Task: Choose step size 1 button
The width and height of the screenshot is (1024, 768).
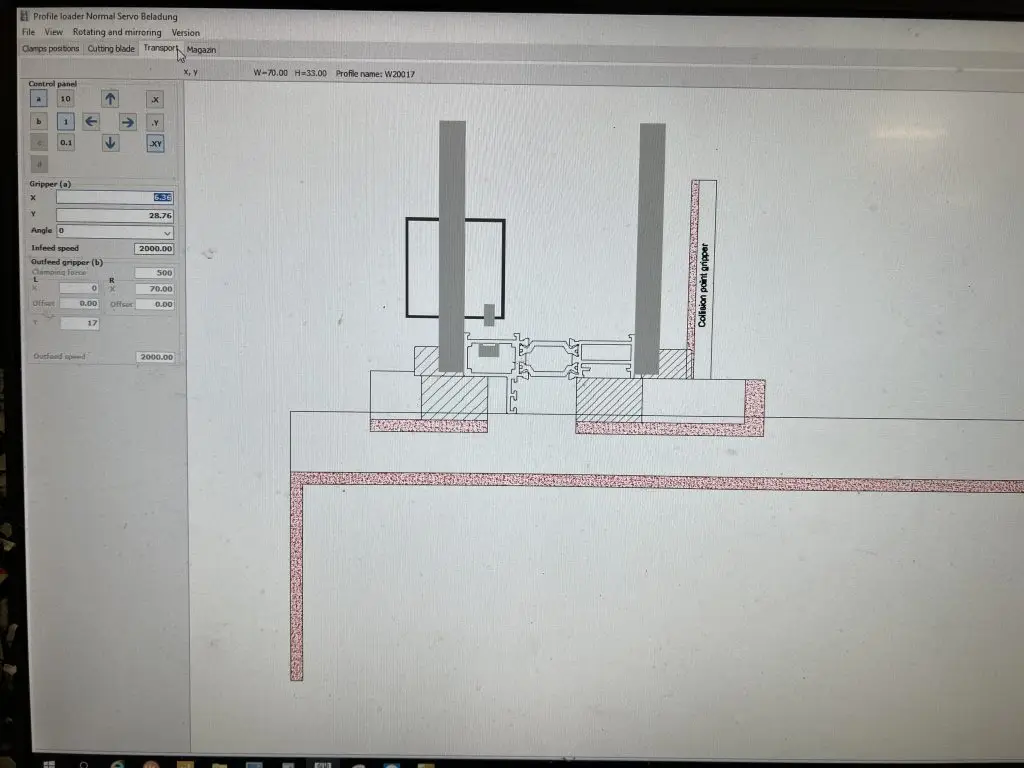Action: pos(65,121)
